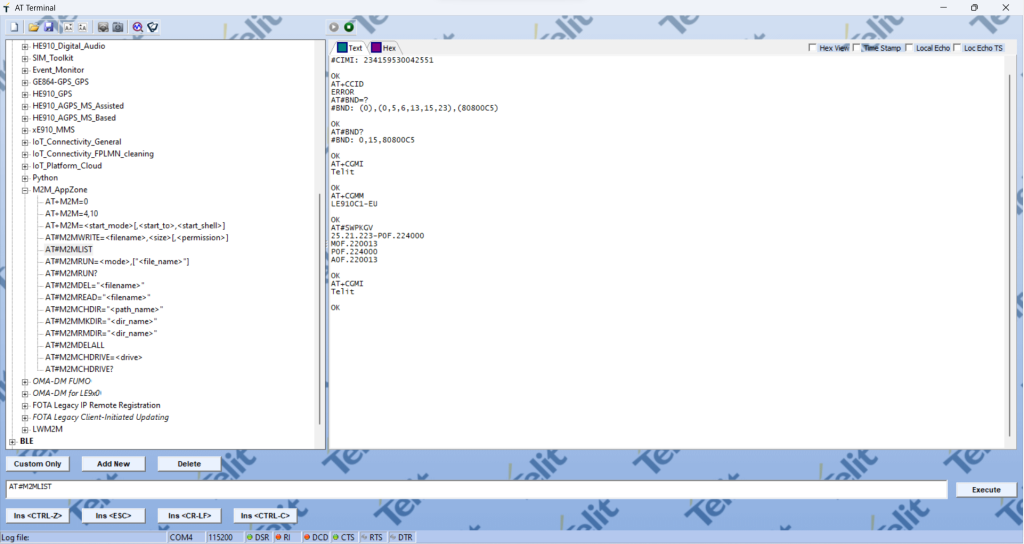The height and width of the screenshot is (544, 1024).
Task: Expand the Python tree node
Action: coord(25,178)
